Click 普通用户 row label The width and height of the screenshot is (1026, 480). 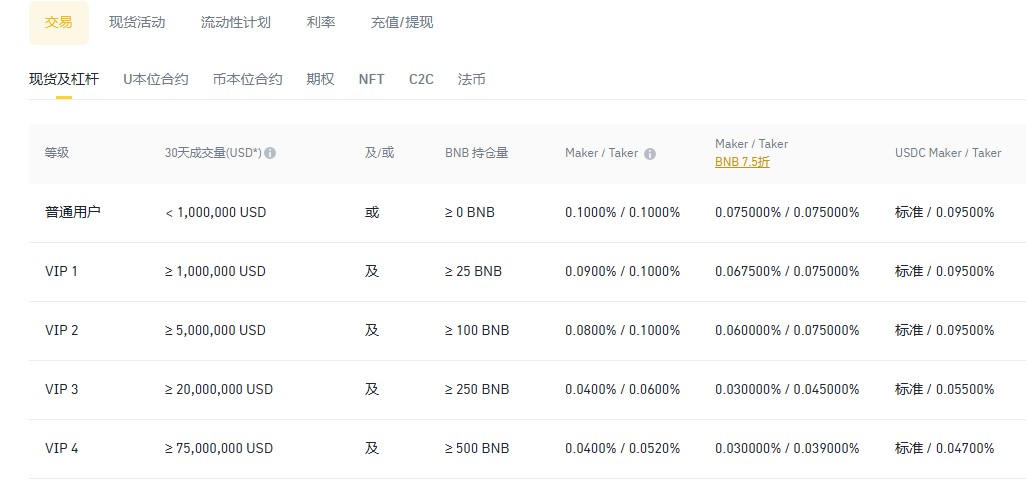[73, 213]
